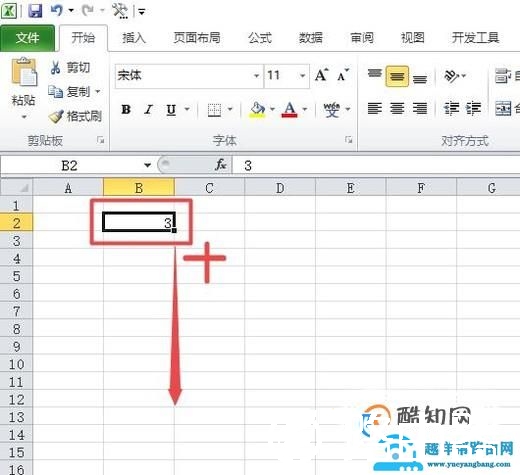Toggle Italic formatting

tap(148, 109)
